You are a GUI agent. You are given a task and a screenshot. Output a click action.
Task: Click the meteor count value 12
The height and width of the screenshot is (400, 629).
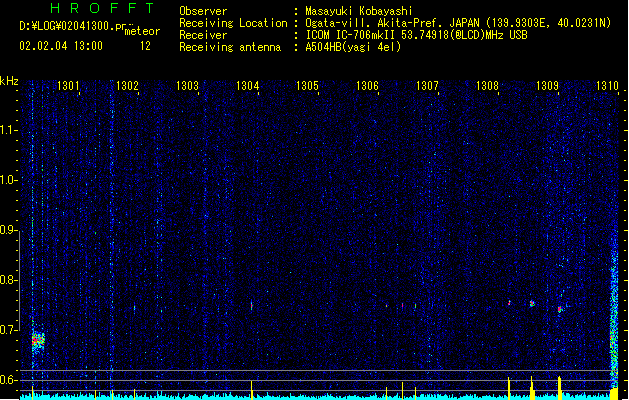point(145,46)
